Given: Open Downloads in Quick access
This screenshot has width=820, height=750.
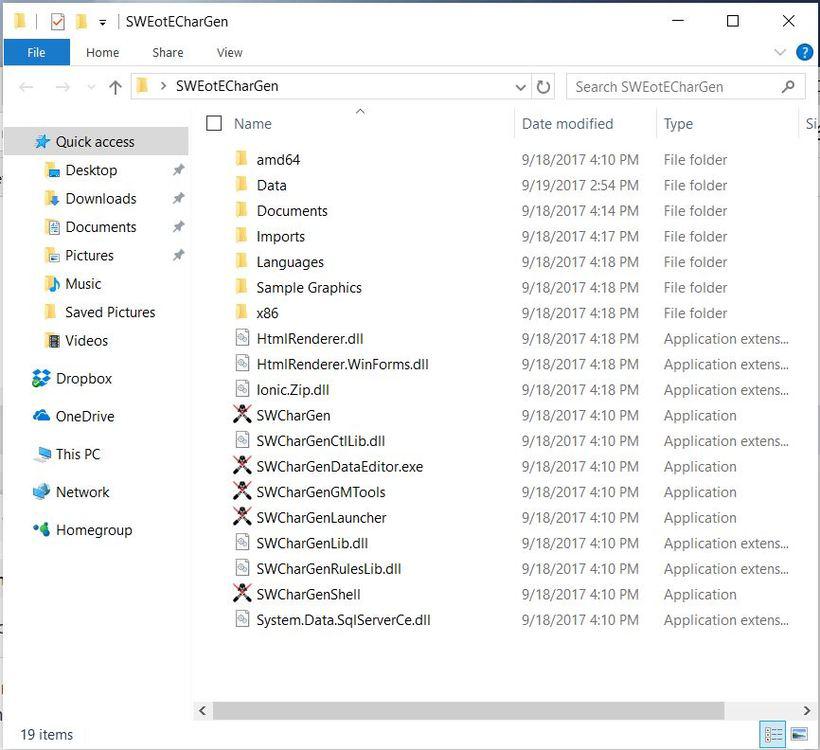Looking at the screenshot, I should pos(100,199).
